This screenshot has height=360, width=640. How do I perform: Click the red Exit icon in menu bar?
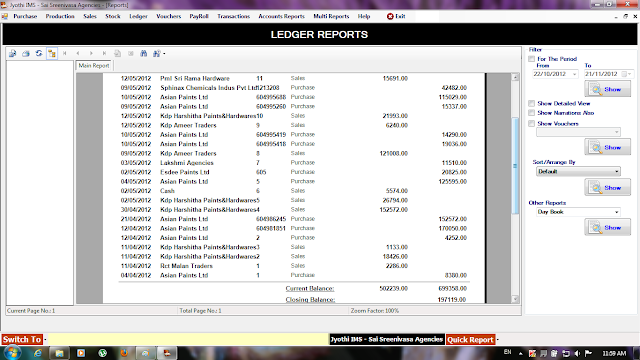pyautogui.click(x=390, y=16)
